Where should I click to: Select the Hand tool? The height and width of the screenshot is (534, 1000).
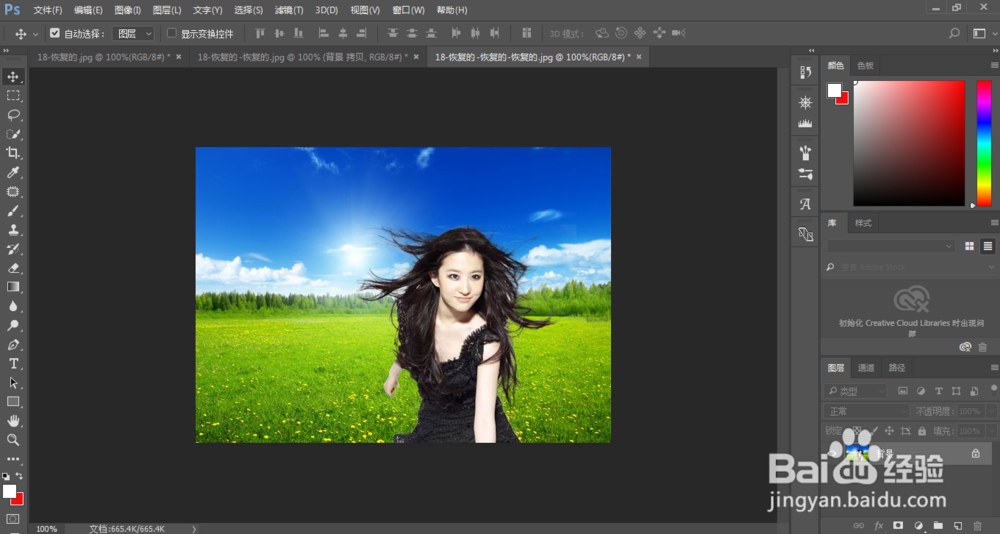pos(13,421)
